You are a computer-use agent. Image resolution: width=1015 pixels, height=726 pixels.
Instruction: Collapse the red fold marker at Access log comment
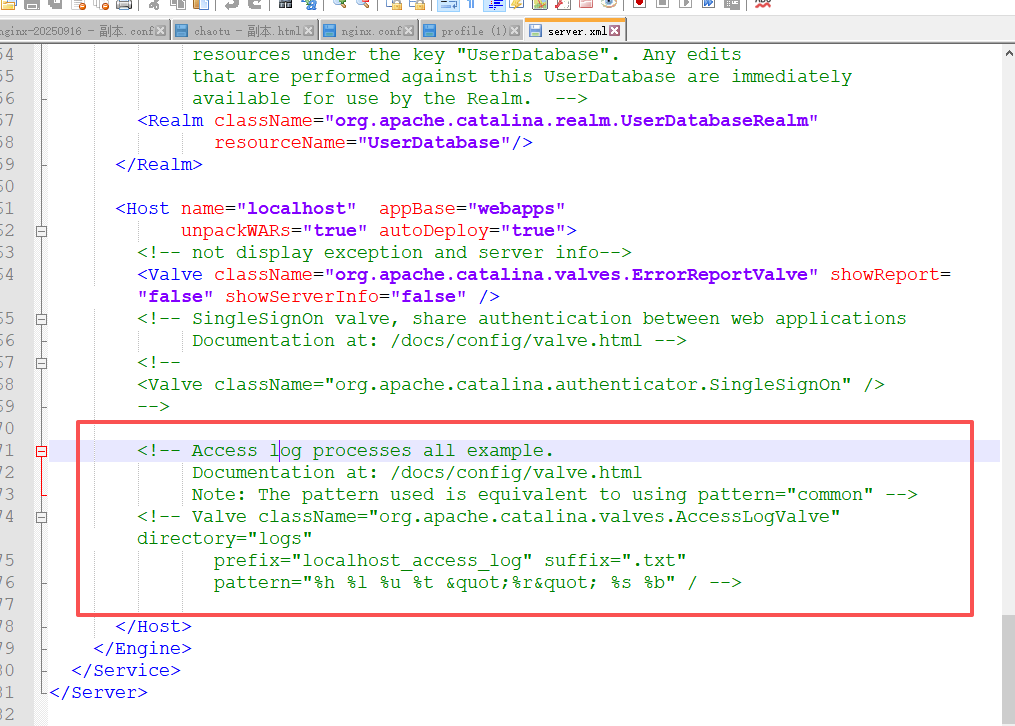point(41,451)
